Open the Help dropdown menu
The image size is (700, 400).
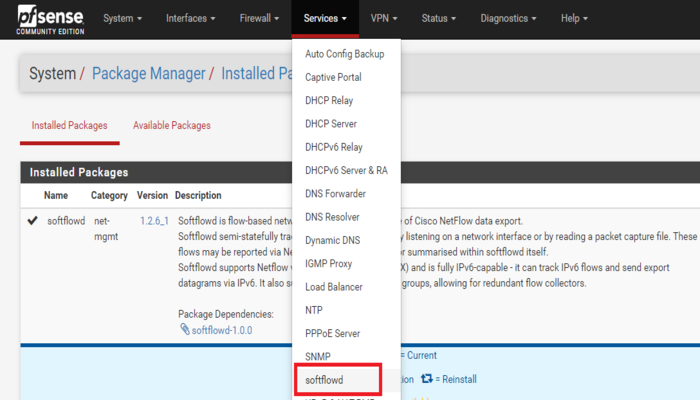click(575, 18)
